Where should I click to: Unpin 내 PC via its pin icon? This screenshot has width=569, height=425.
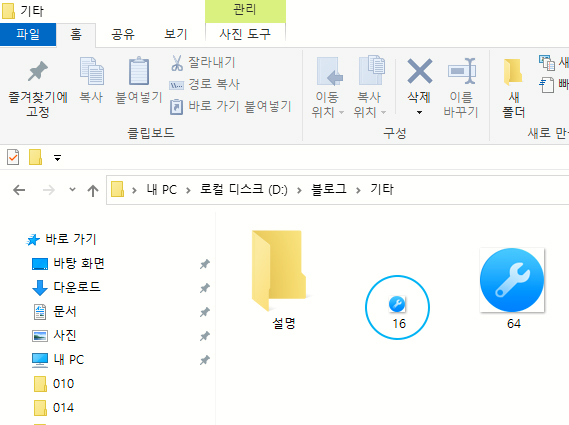[x=205, y=360]
